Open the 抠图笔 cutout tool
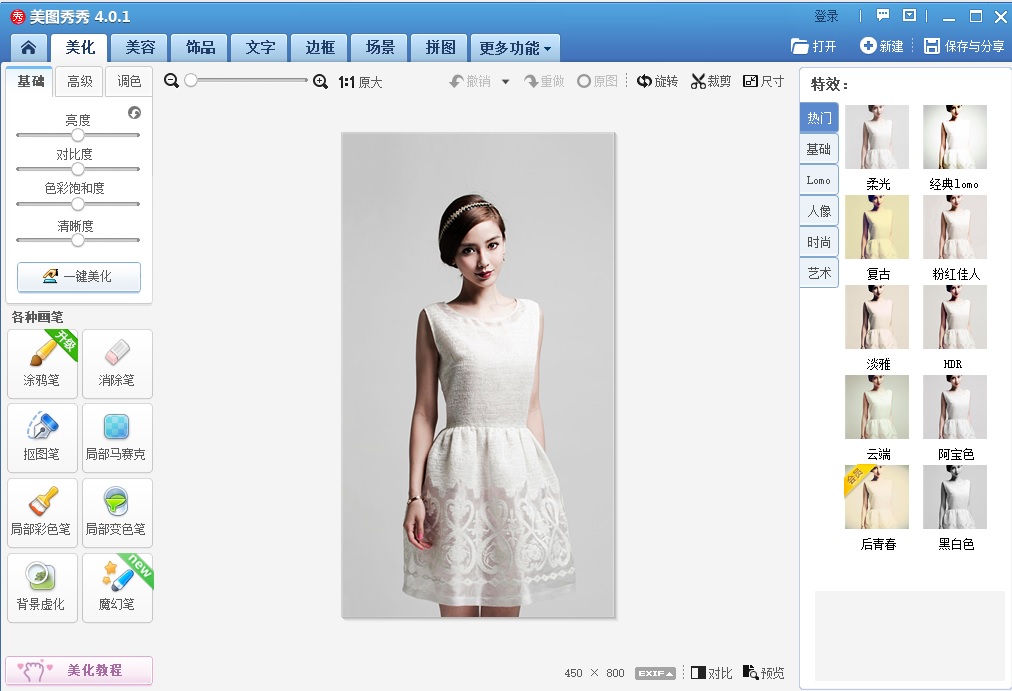The width and height of the screenshot is (1012, 691). tap(43, 436)
